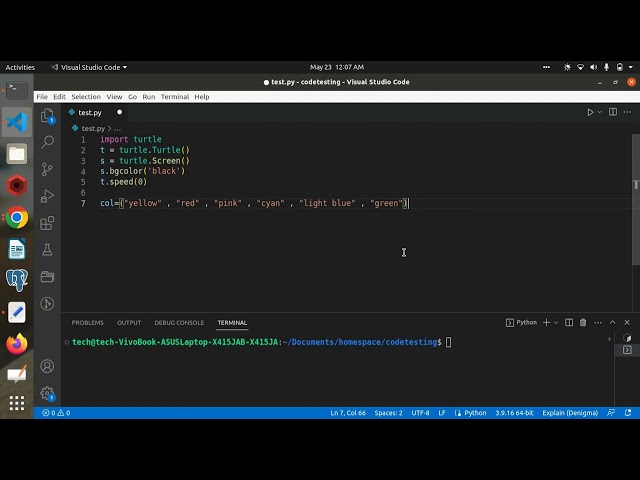
Task: Click into the terminal prompt
Action: pos(448,342)
